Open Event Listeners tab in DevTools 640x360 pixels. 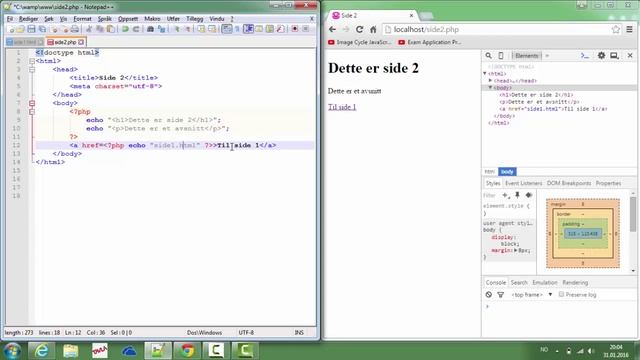(523, 183)
